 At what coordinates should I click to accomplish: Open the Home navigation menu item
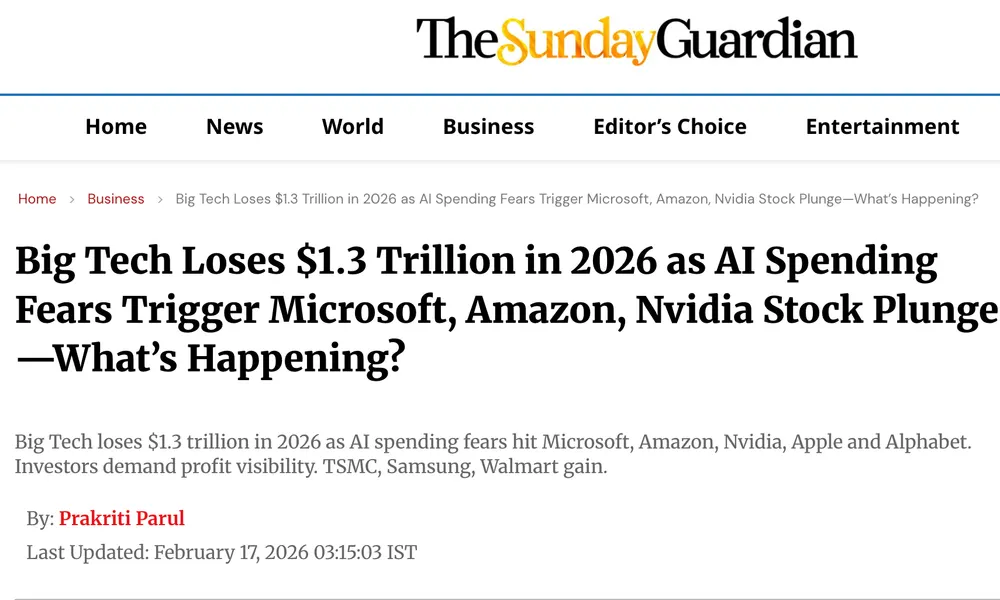click(116, 127)
